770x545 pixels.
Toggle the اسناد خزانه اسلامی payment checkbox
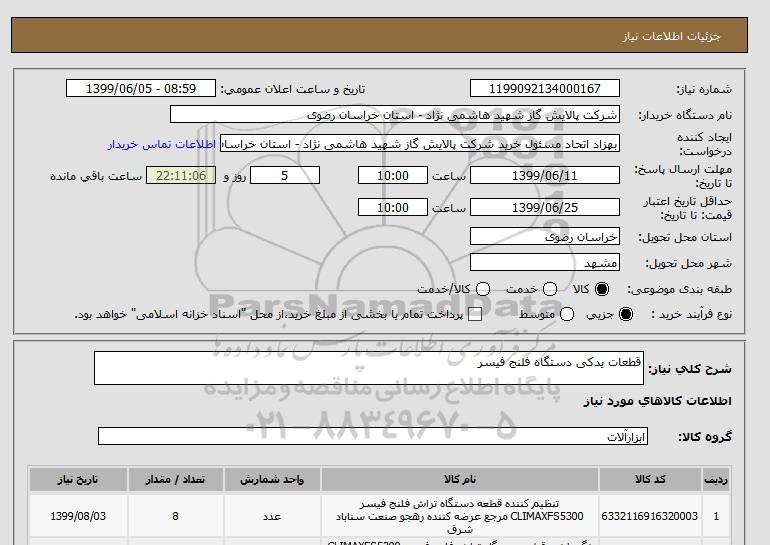[x=475, y=315]
